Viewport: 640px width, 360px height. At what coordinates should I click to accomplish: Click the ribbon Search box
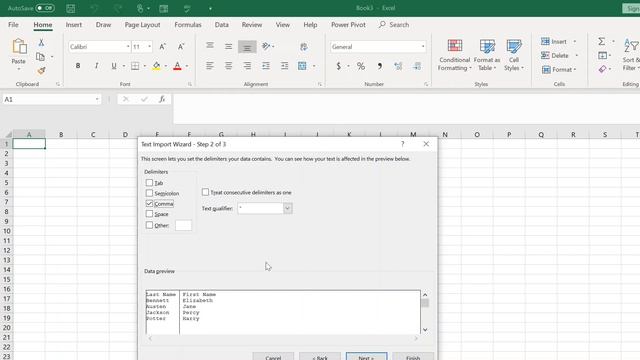coord(394,25)
